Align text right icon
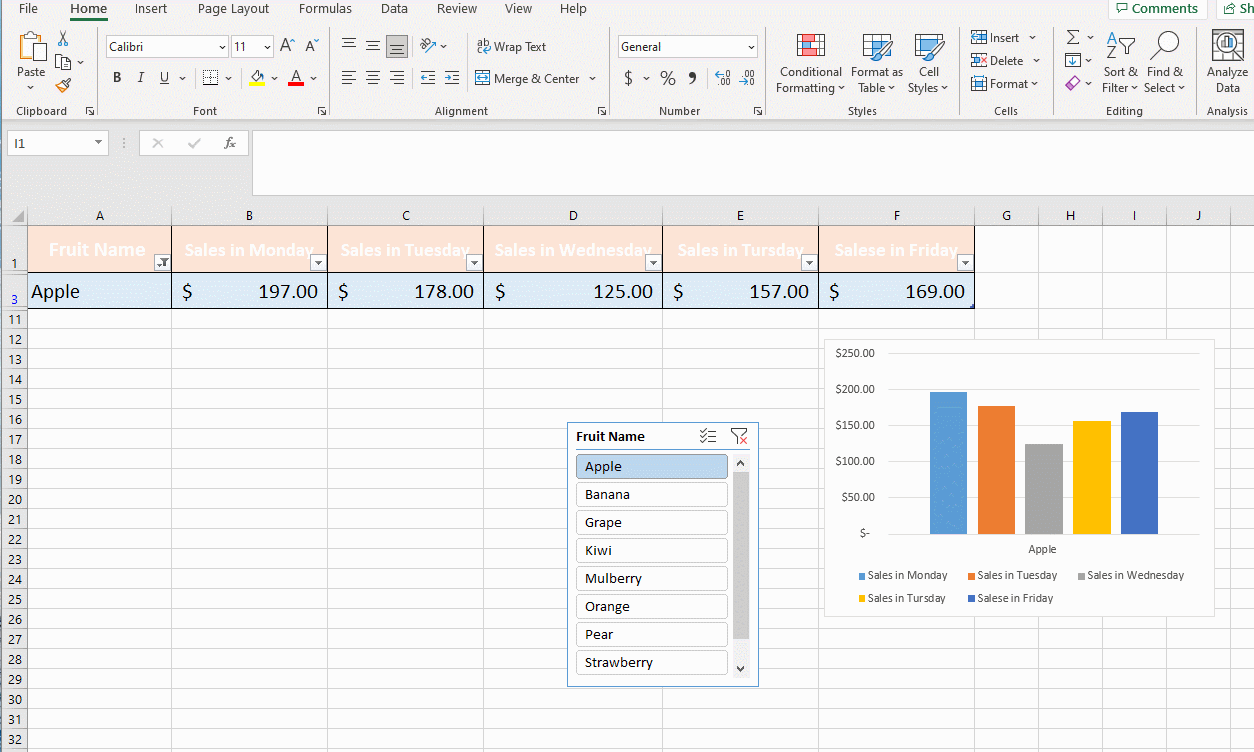This screenshot has width=1254, height=752. click(x=397, y=78)
